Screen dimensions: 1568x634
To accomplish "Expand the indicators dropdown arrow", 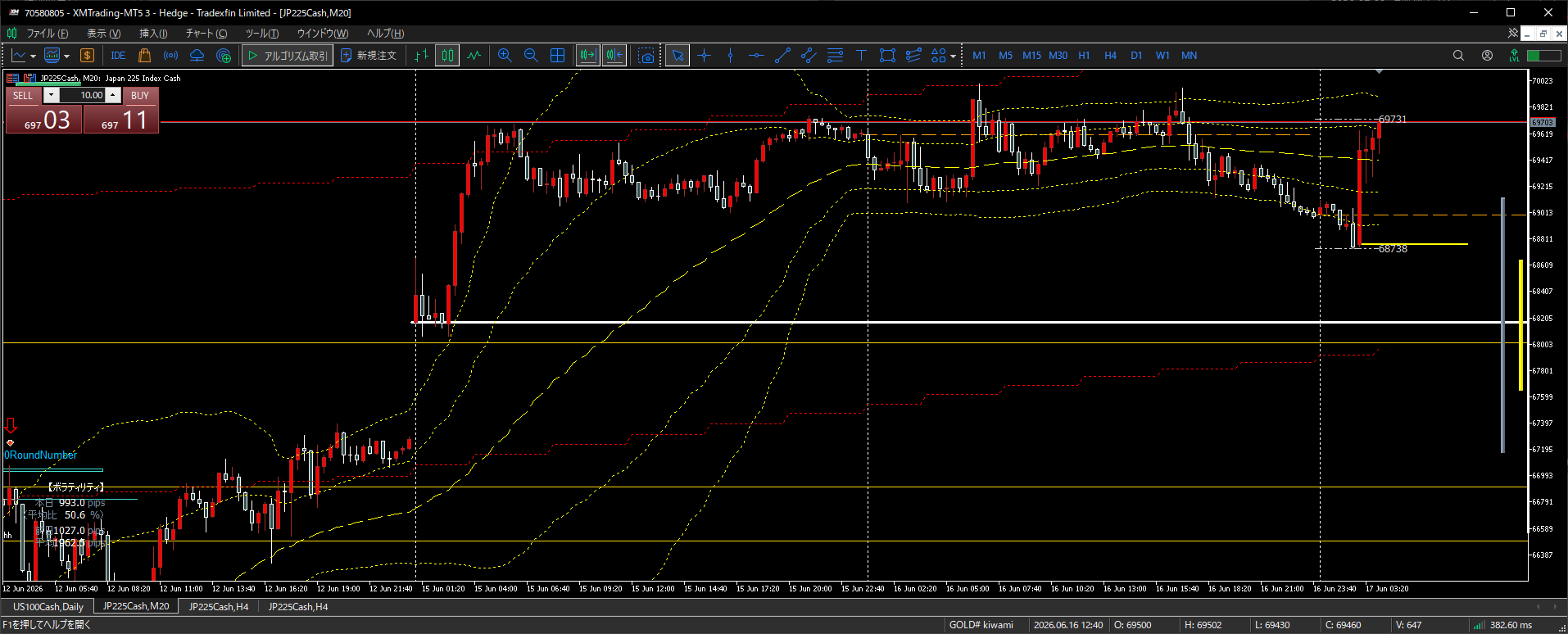I will tap(66, 57).
